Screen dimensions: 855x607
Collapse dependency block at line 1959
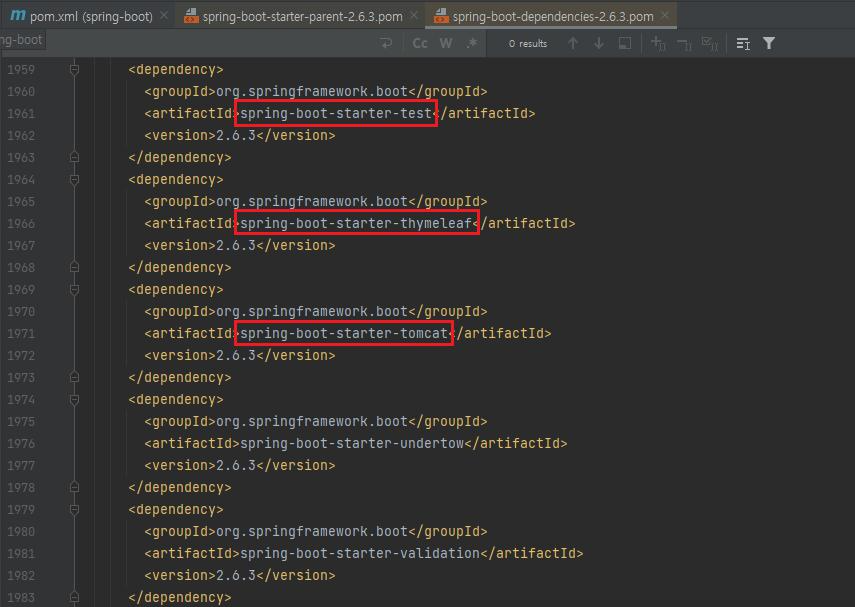coord(75,69)
